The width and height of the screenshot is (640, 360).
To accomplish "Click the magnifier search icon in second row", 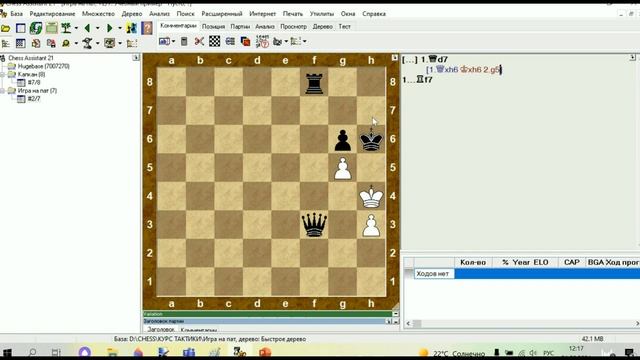I will (66, 43).
